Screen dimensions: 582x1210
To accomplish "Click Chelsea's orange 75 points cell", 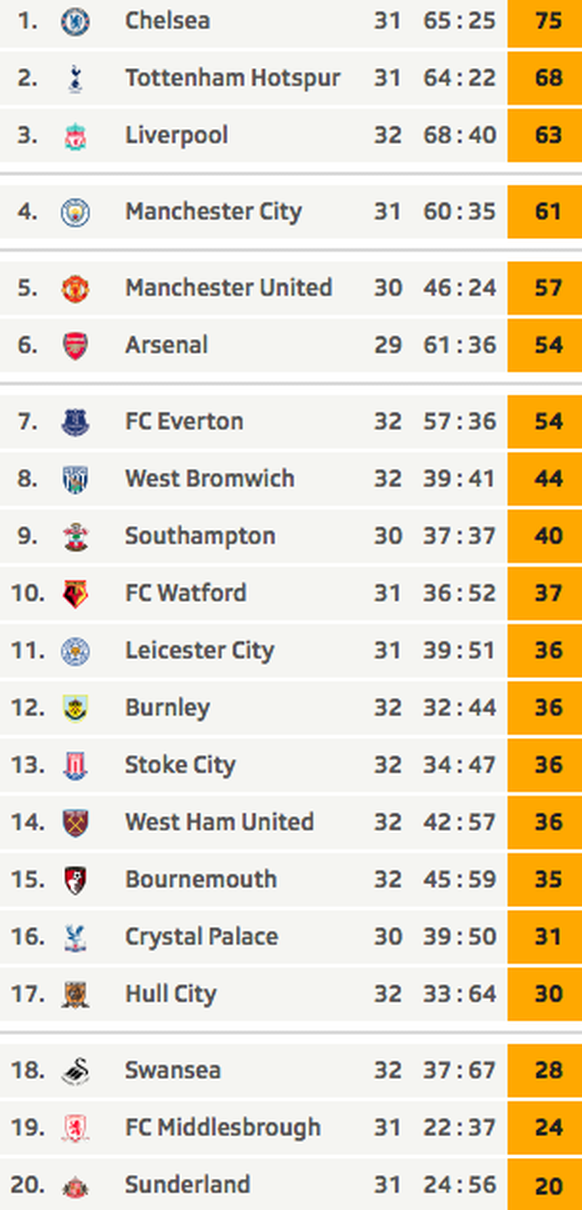I will (545, 20).
